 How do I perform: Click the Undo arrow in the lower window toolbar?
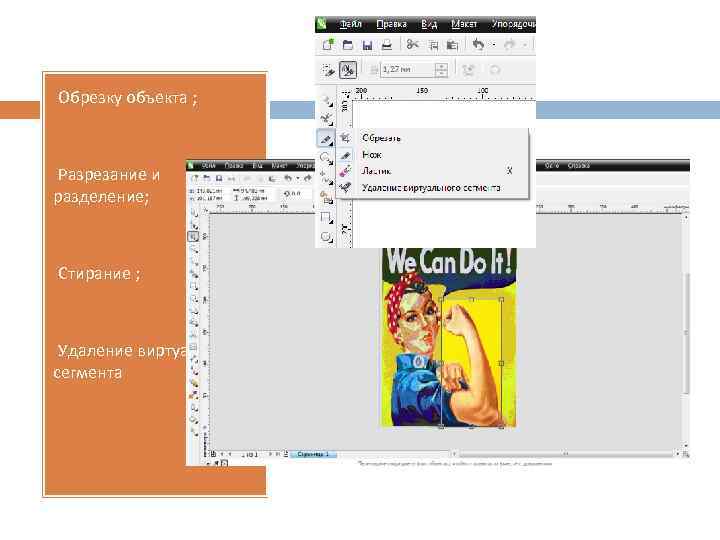click(288, 178)
